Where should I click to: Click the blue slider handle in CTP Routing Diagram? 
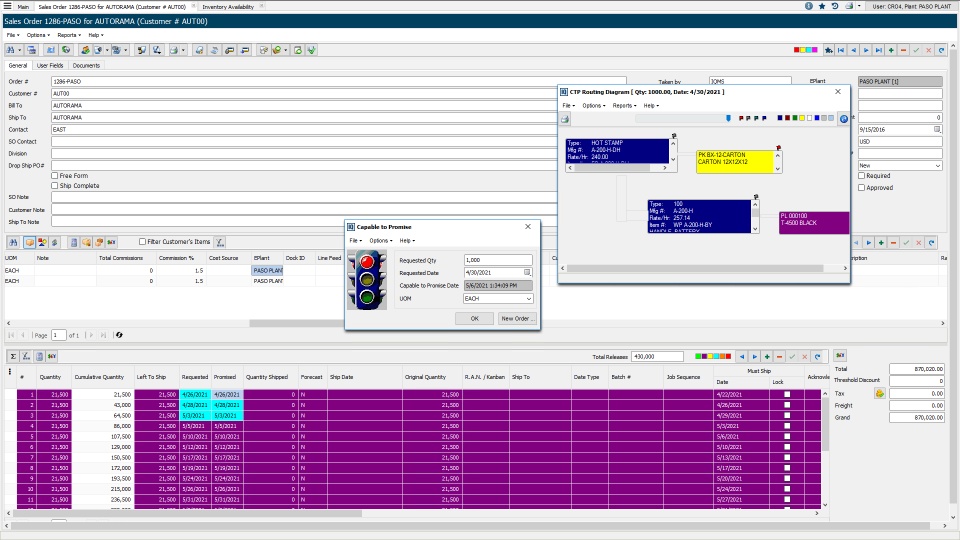729,119
